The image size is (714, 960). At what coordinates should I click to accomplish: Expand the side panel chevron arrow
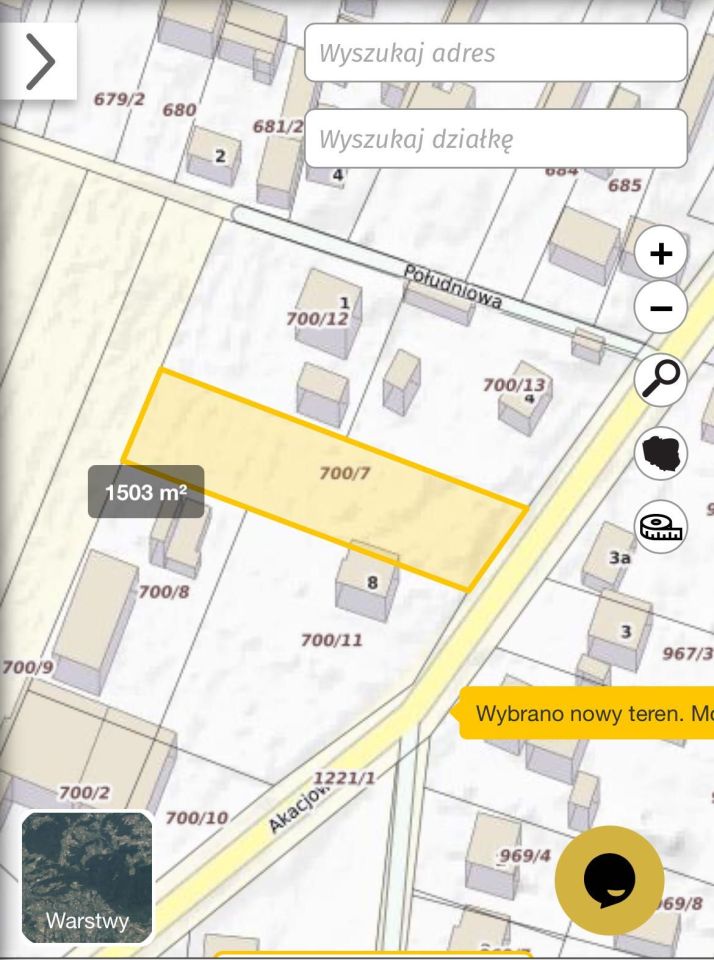pyautogui.click(x=39, y=61)
